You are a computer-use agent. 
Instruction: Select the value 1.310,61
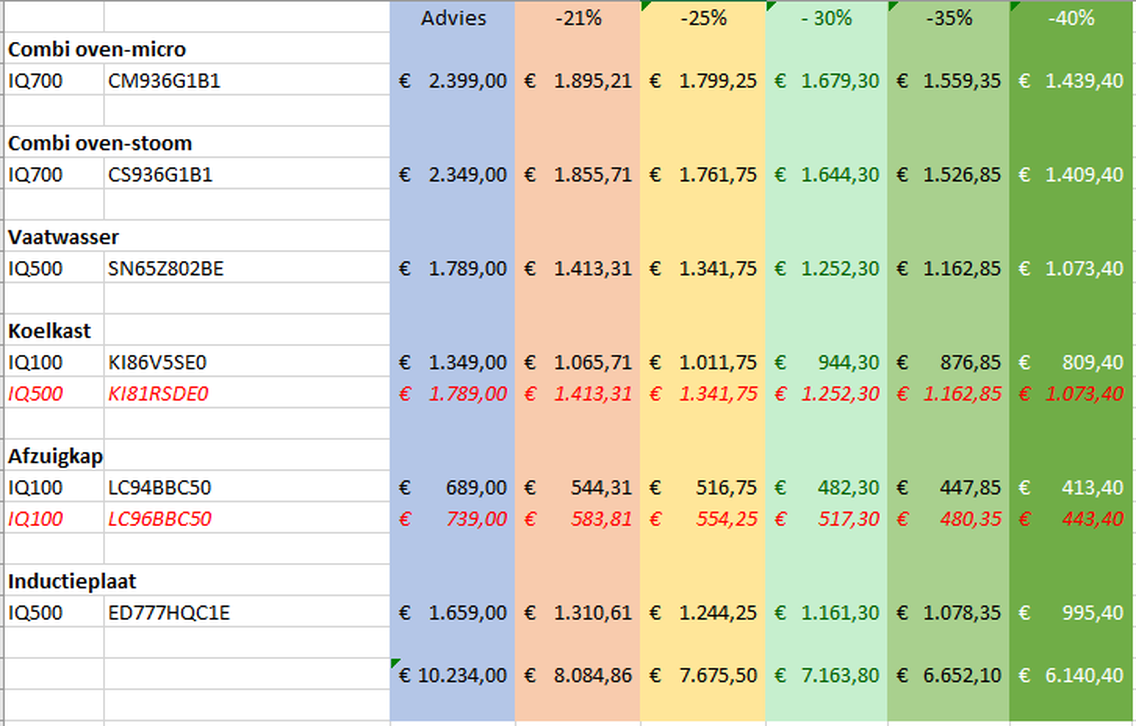(577, 612)
